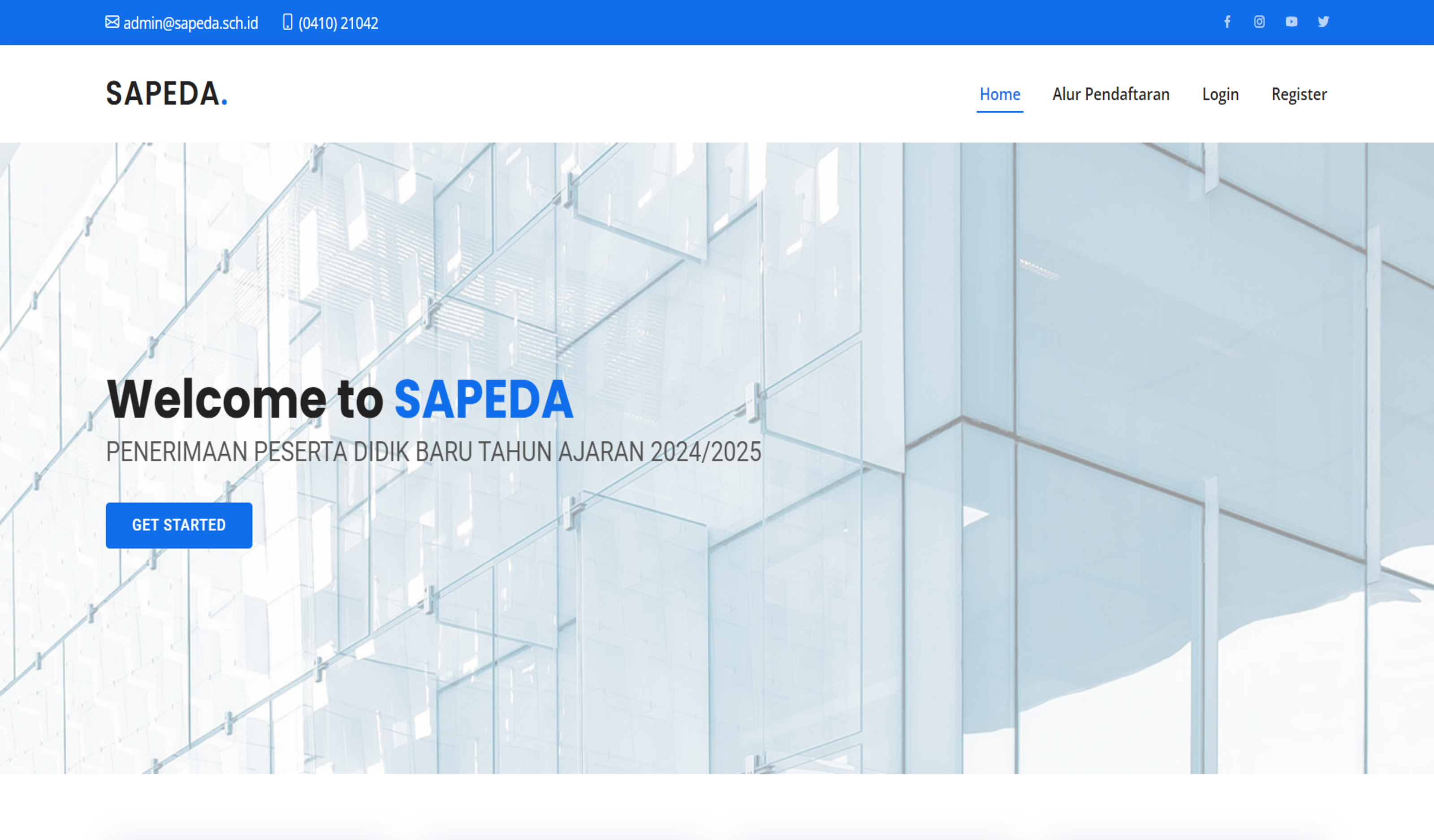Open the Twitter social icon
This screenshot has height=840, width=1434.
pyautogui.click(x=1323, y=22)
